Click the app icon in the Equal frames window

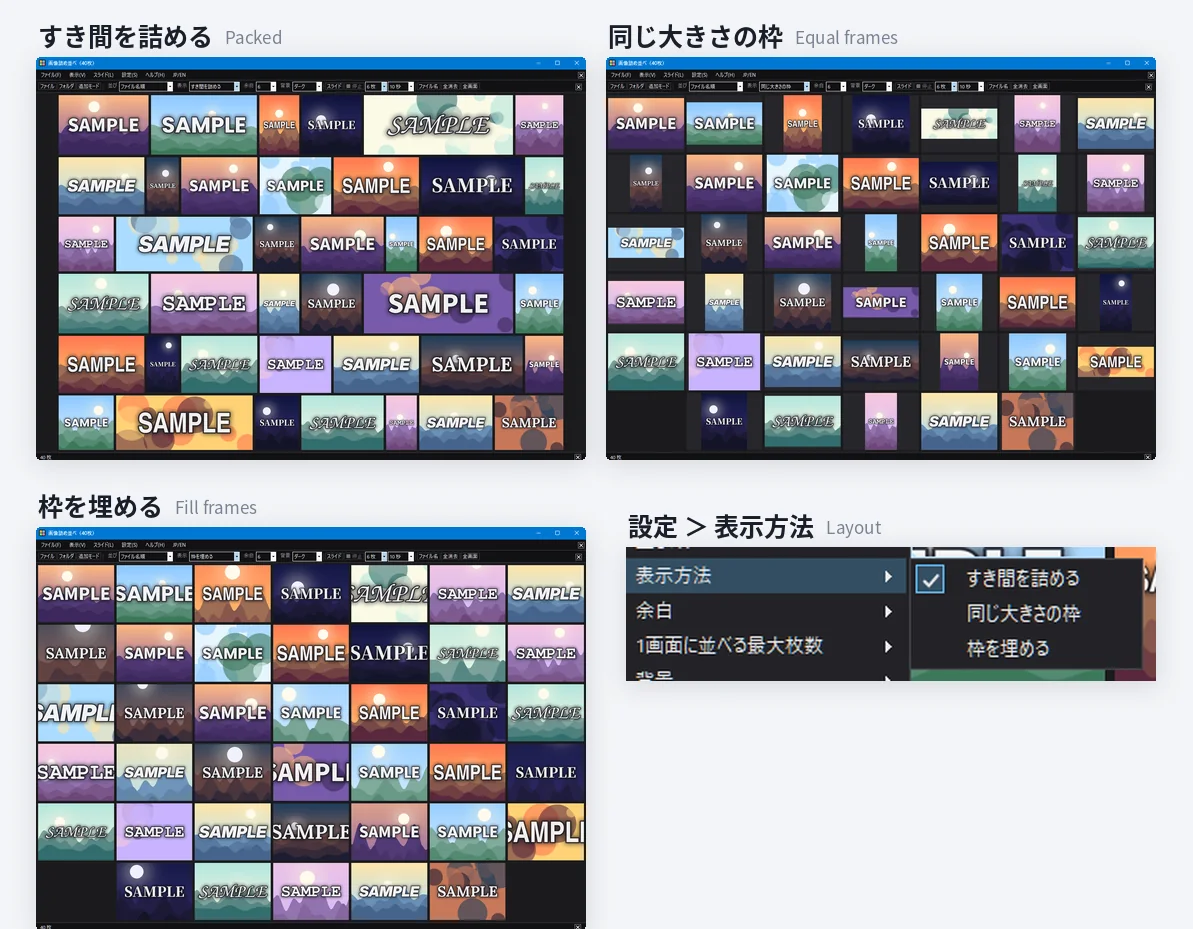(612, 63)
